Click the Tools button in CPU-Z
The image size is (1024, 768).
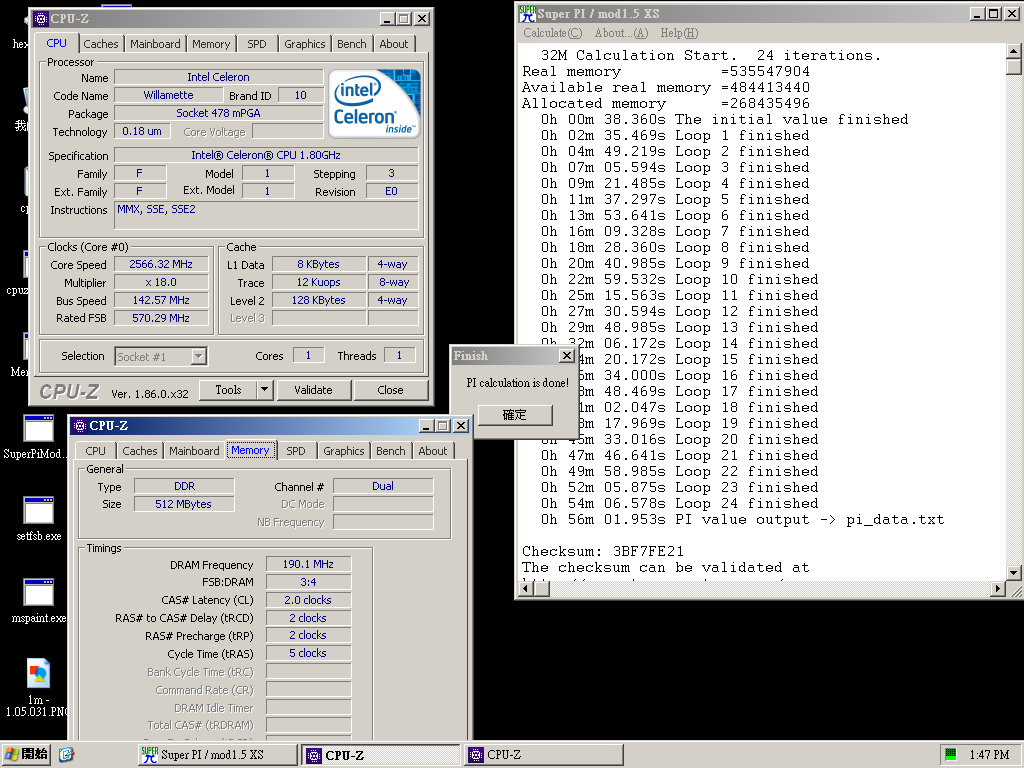228,390
